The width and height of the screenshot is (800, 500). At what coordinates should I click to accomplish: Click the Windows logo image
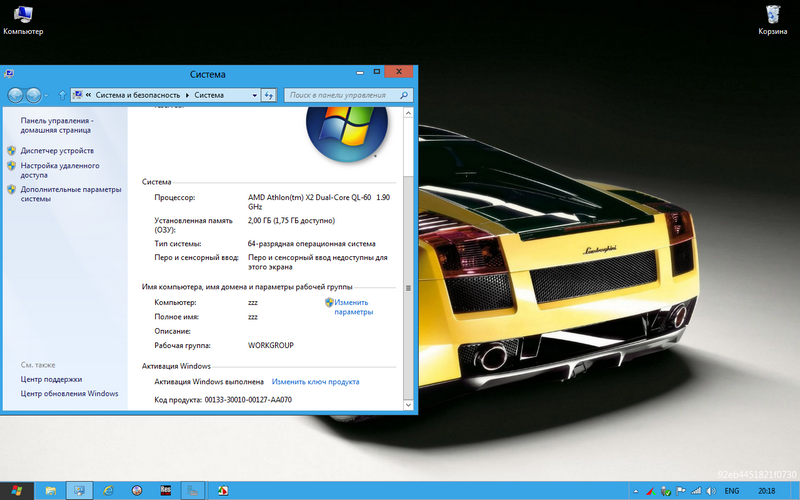coord(347,134)
